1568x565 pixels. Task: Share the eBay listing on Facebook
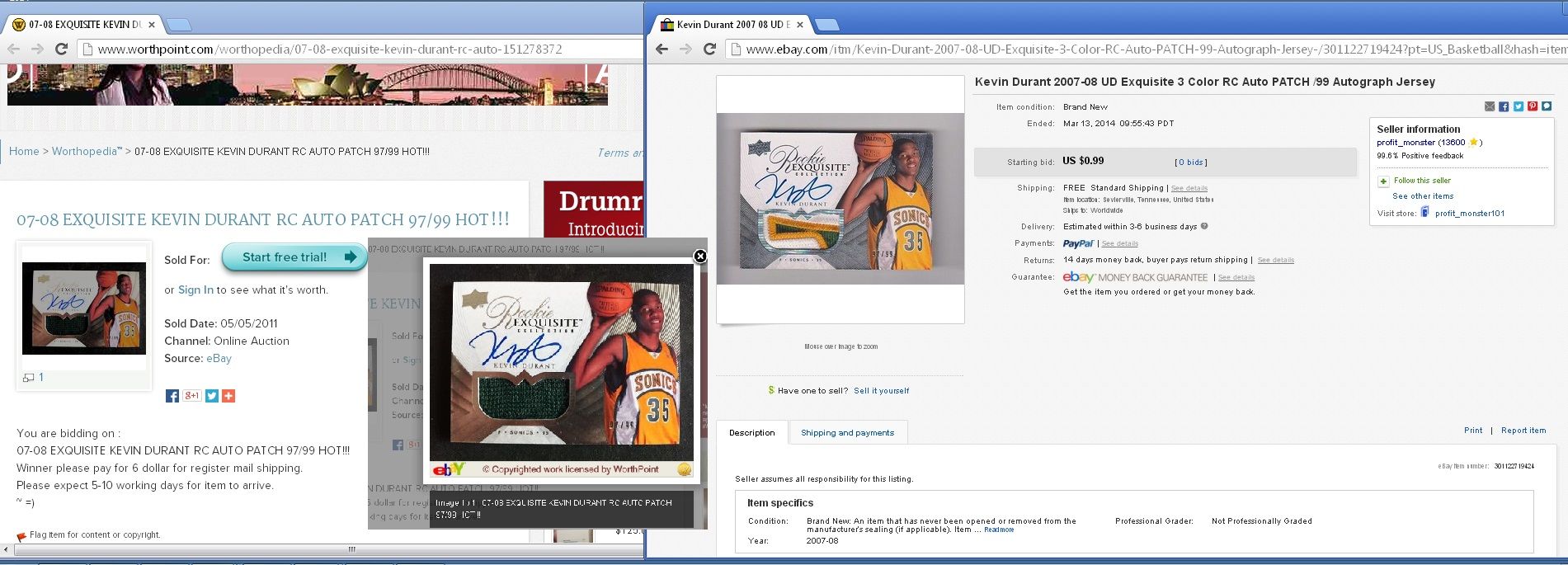(1504, 106)
